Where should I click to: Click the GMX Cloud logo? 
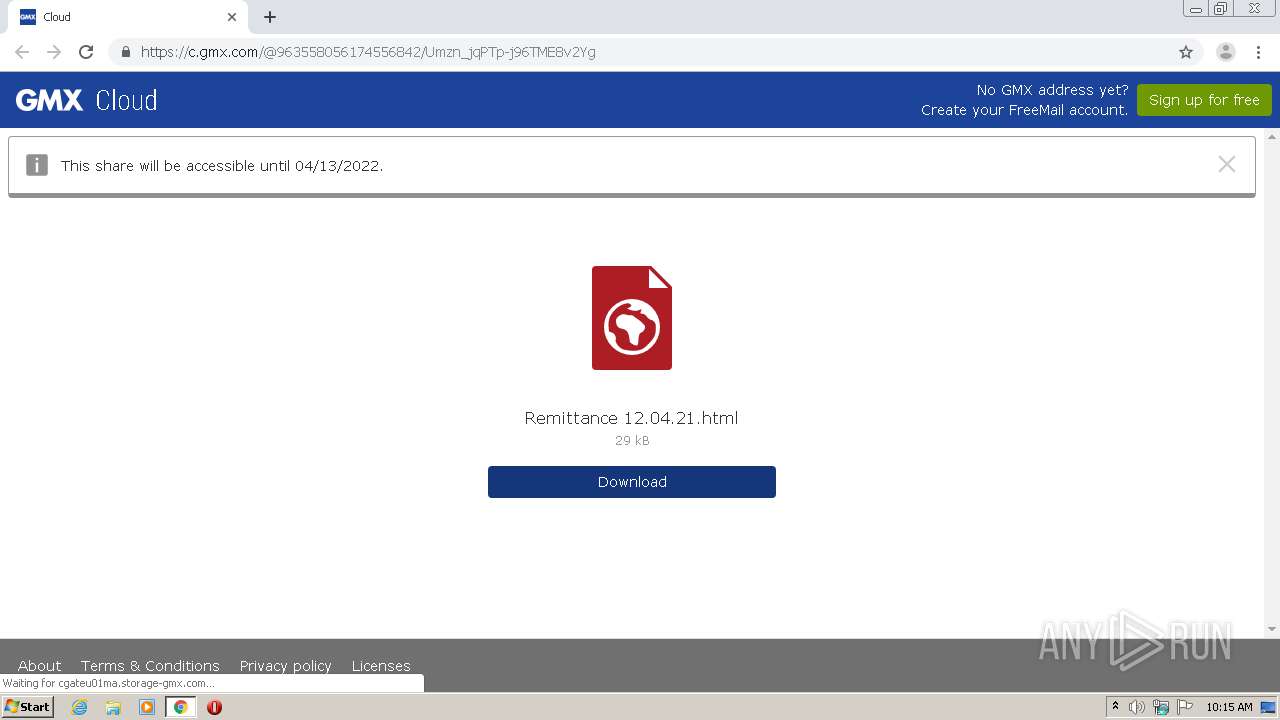(87, 100)
